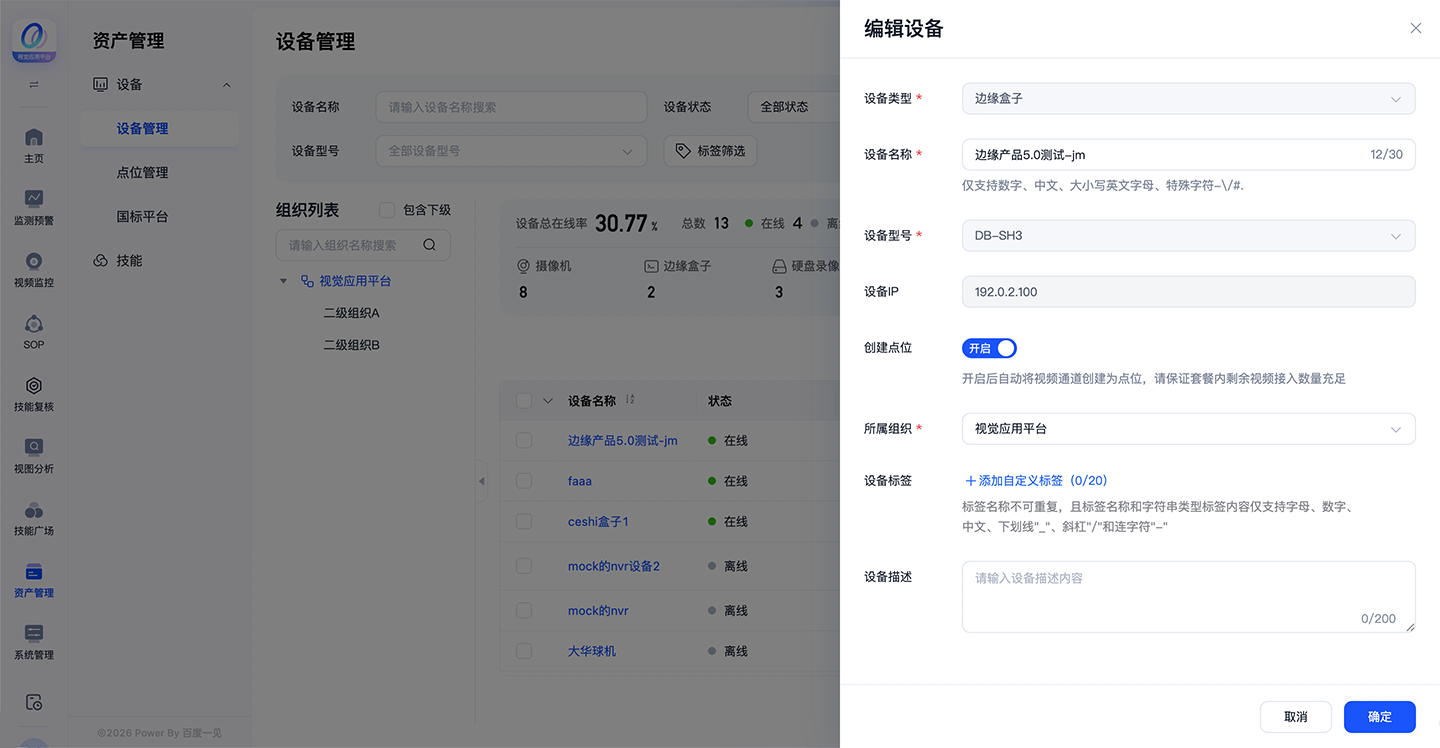Click the 设备IP field showing 192.0.2.100
Screen dimensions: 1440x748
click(x=1188, y=291)
